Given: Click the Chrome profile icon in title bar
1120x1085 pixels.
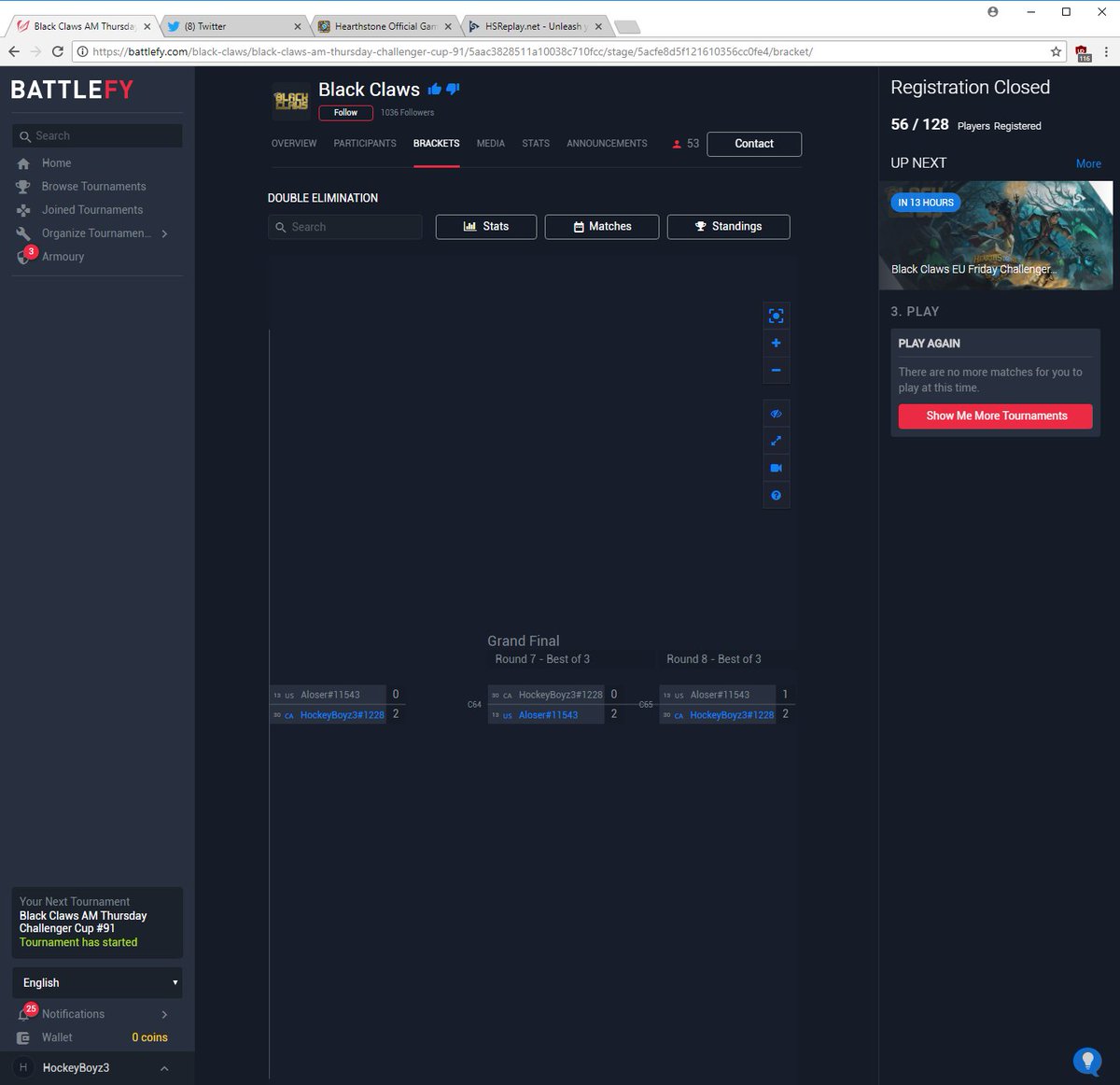Looking at the screenshot, I should click(992, 12).
